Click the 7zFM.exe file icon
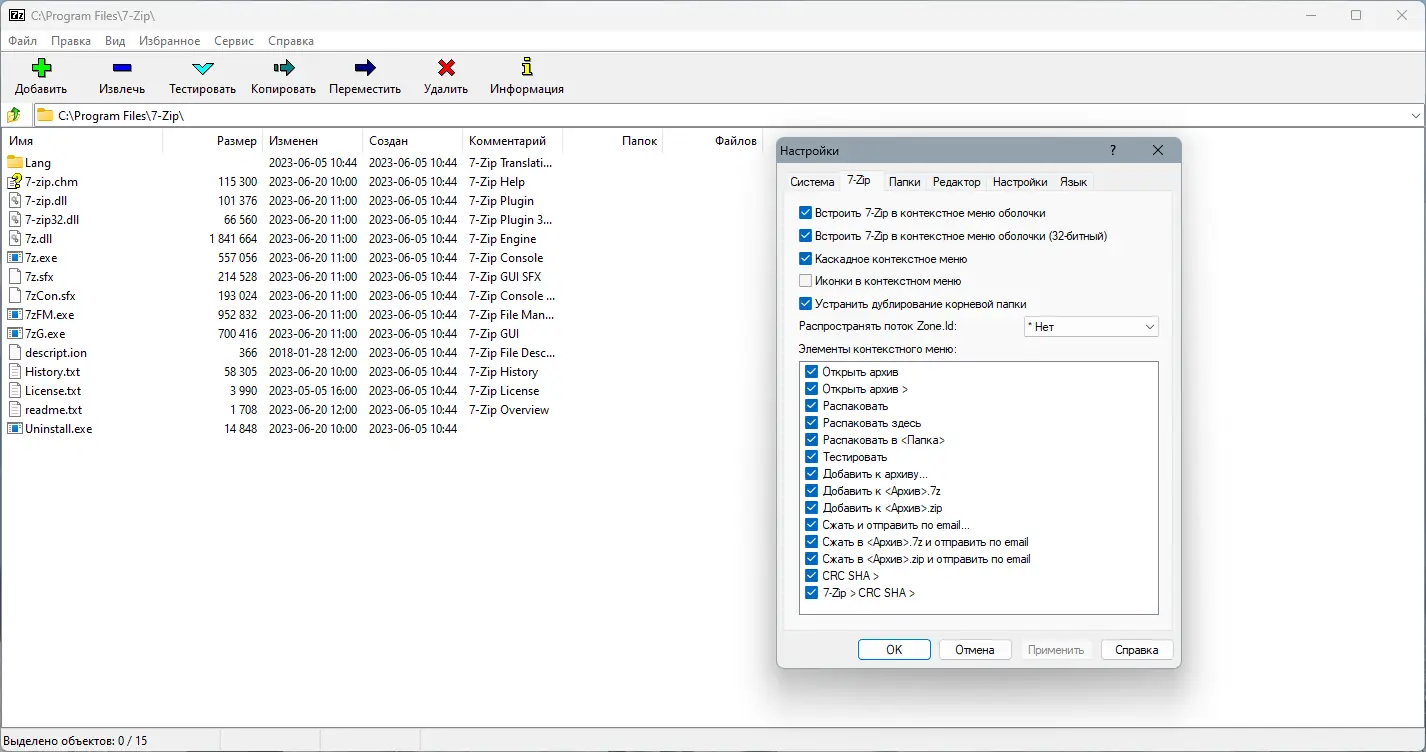The height and width of the screenshot is (752, 1426). point(15,314)
